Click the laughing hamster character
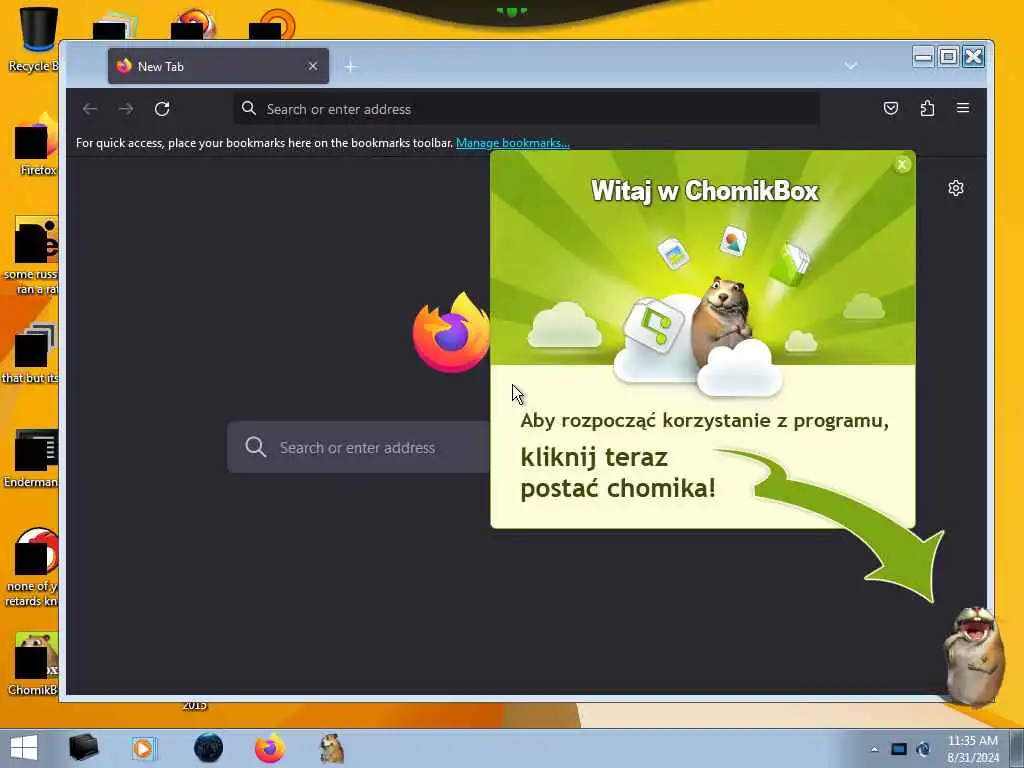This screenshot has height=768, width=1024. click(974, 656)
